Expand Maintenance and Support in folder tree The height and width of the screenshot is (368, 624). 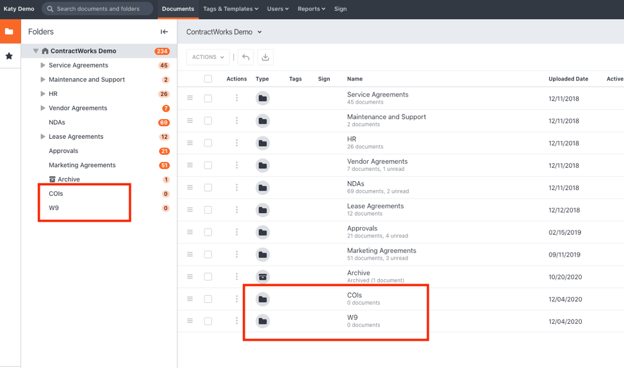[43, 80]
